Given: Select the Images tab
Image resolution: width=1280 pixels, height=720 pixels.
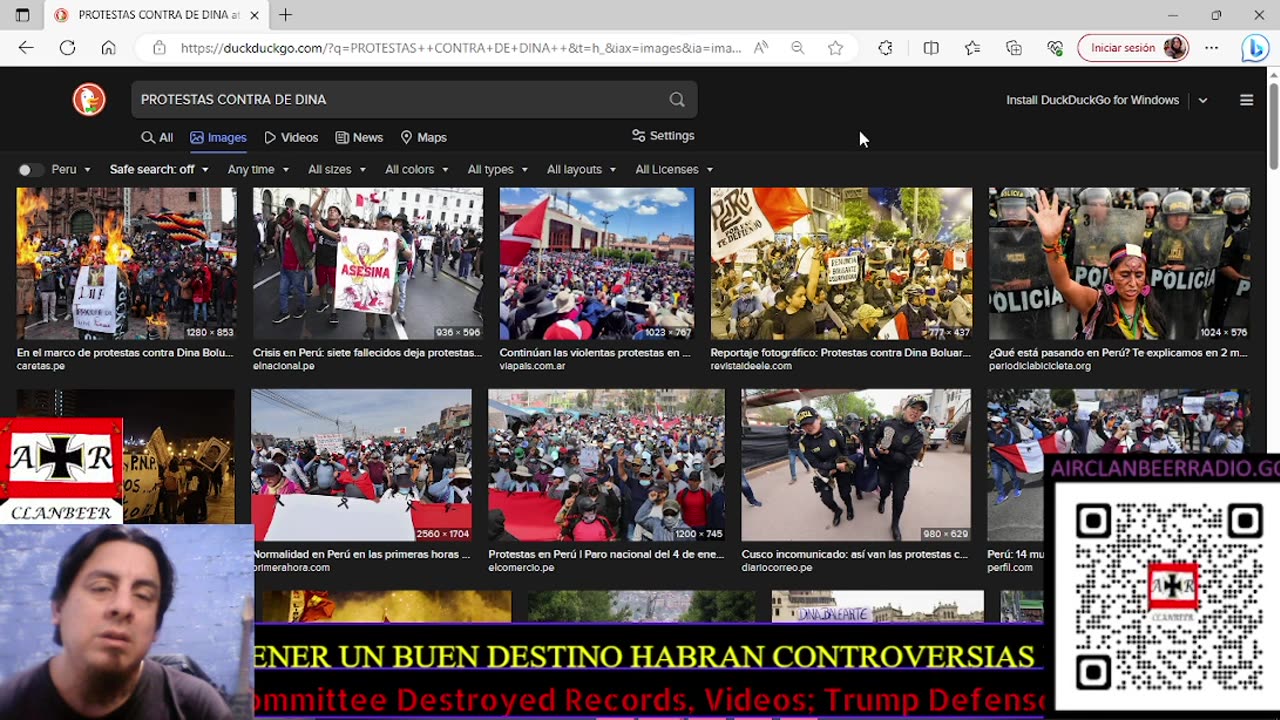Looking at the screenshot, I should (x=218, y=138).
